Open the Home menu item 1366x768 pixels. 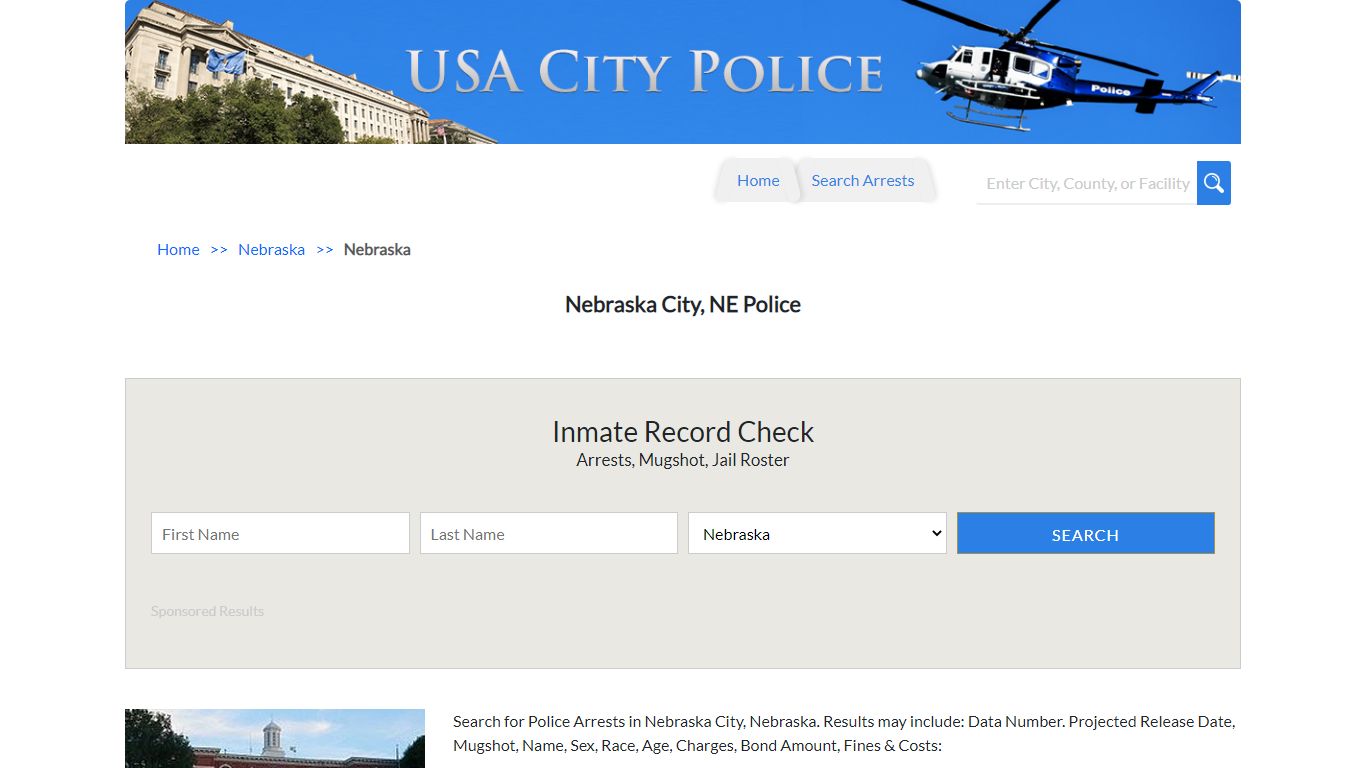757,180
